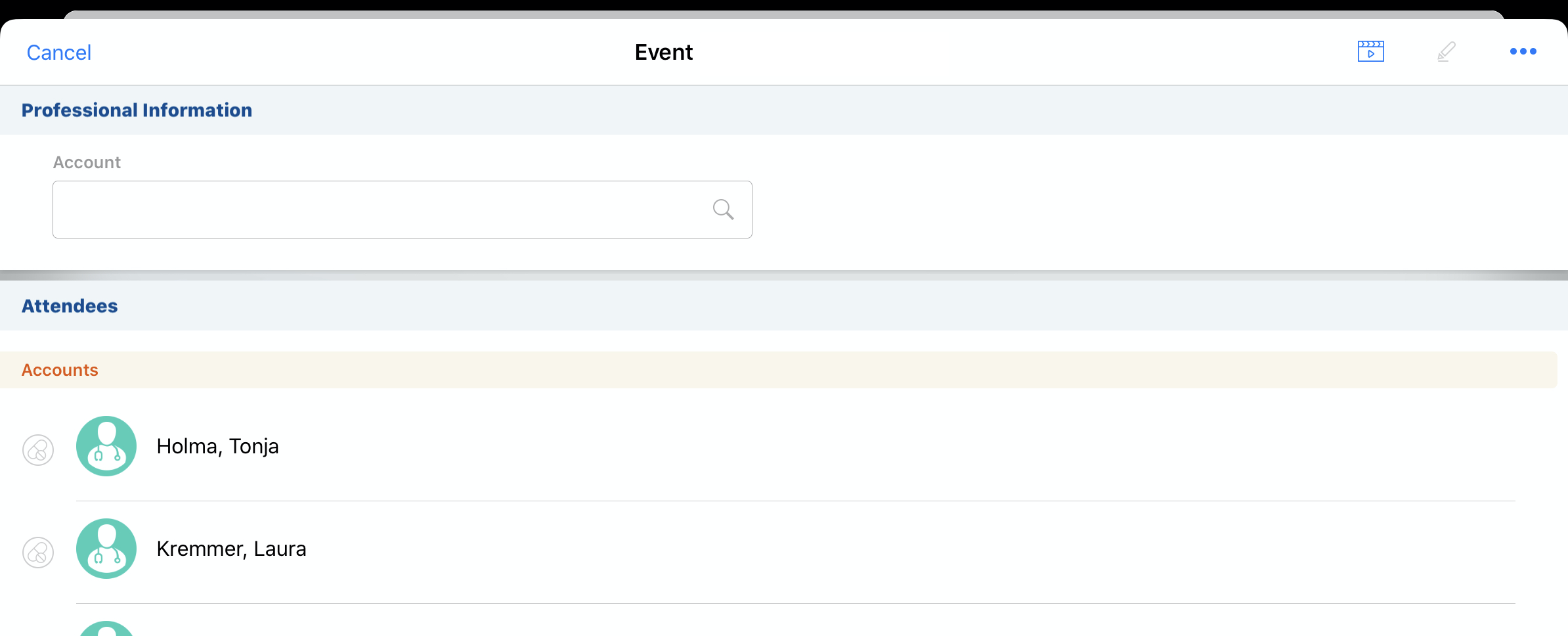Toggle the pill icon beside Kremmer, Laura
This screenshot has width=1568, height=636.
(x=38, y=553)
